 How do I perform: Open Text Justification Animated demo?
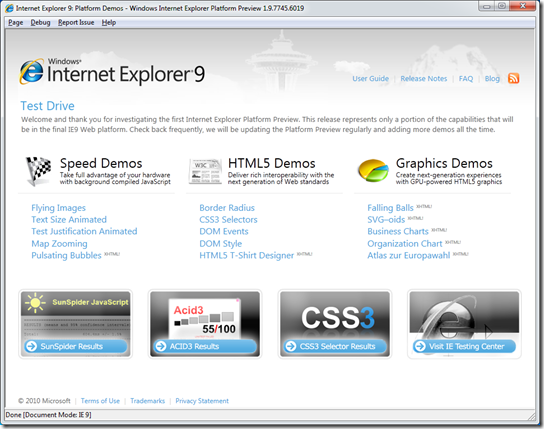pos(84,231)
